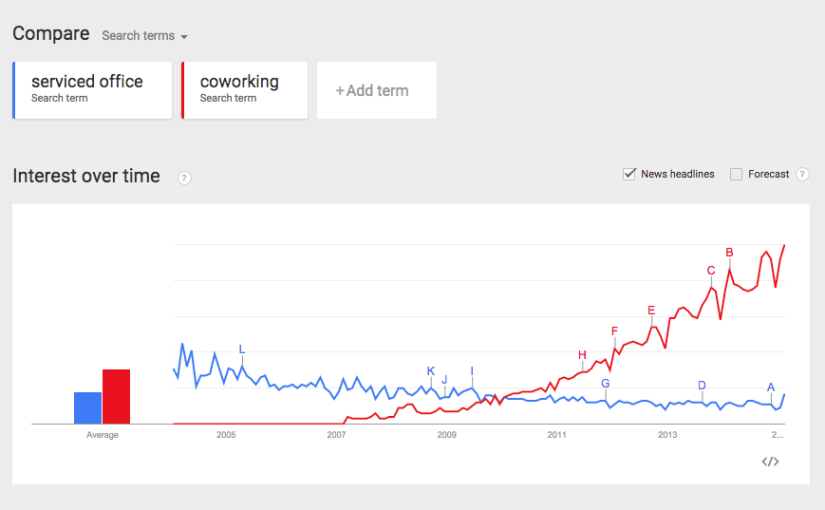Click the blue average bar
Screen dimensions: 825x510
pos(88,407)
